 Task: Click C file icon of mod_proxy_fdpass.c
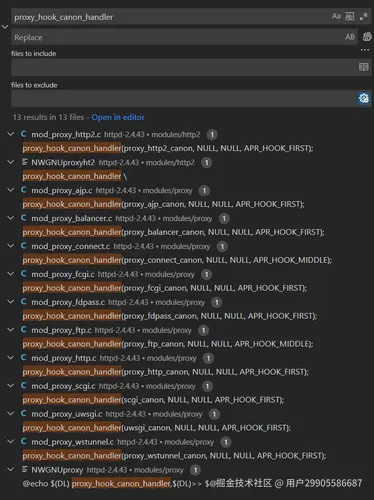tap(24, 302)
